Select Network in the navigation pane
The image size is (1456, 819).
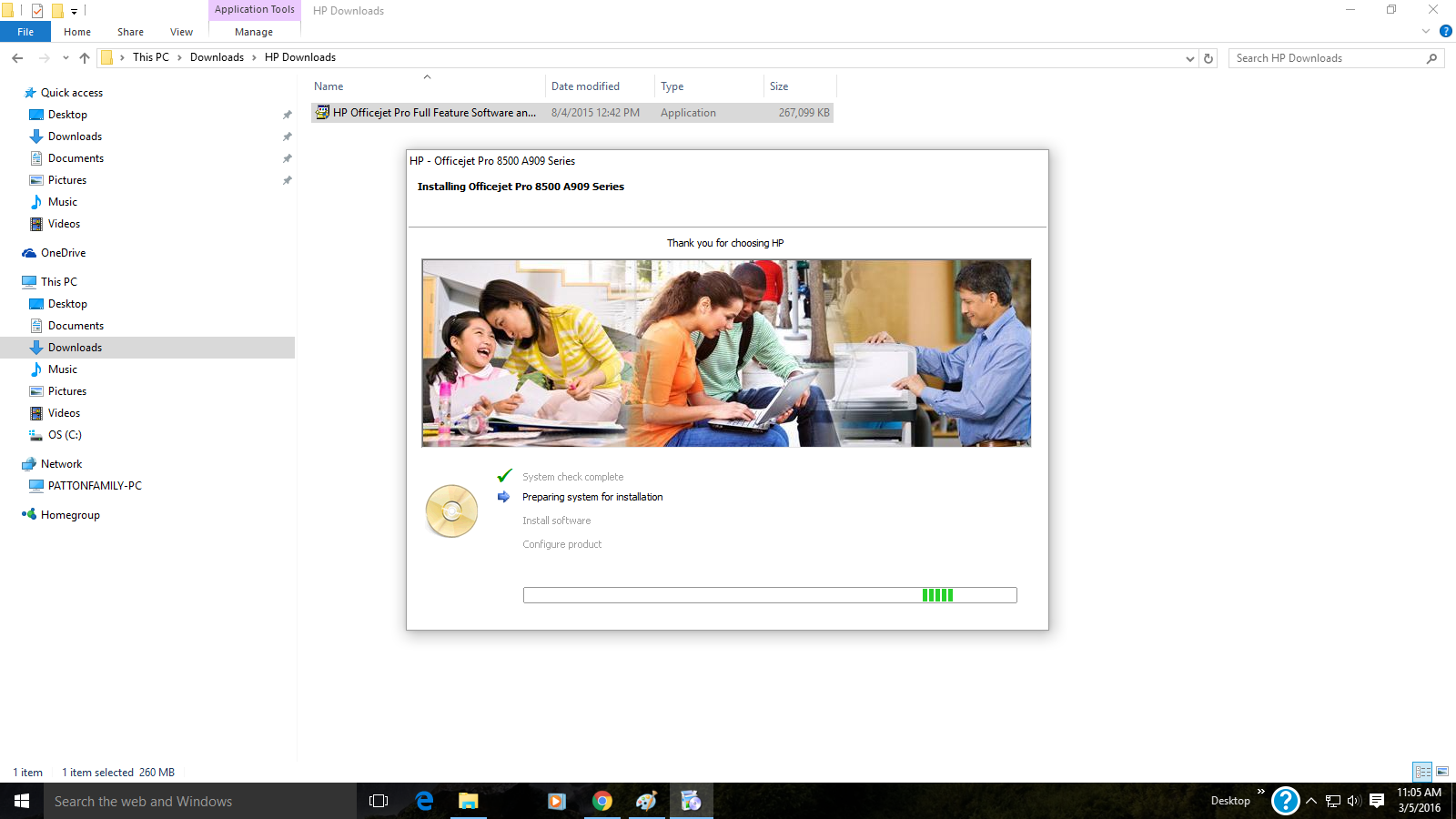coord(61,464)
